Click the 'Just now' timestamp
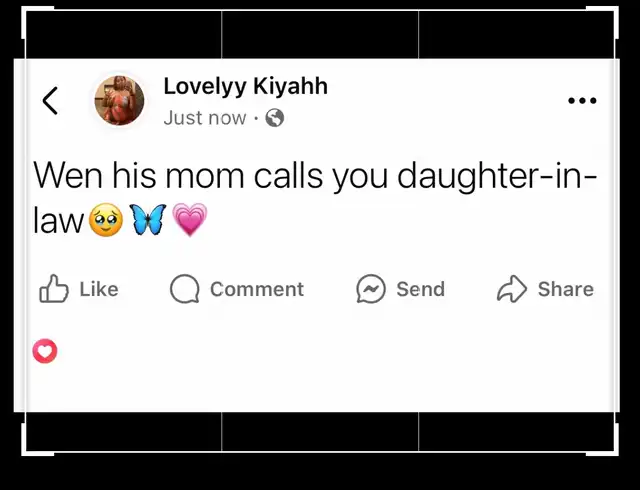 pos(205,118)
